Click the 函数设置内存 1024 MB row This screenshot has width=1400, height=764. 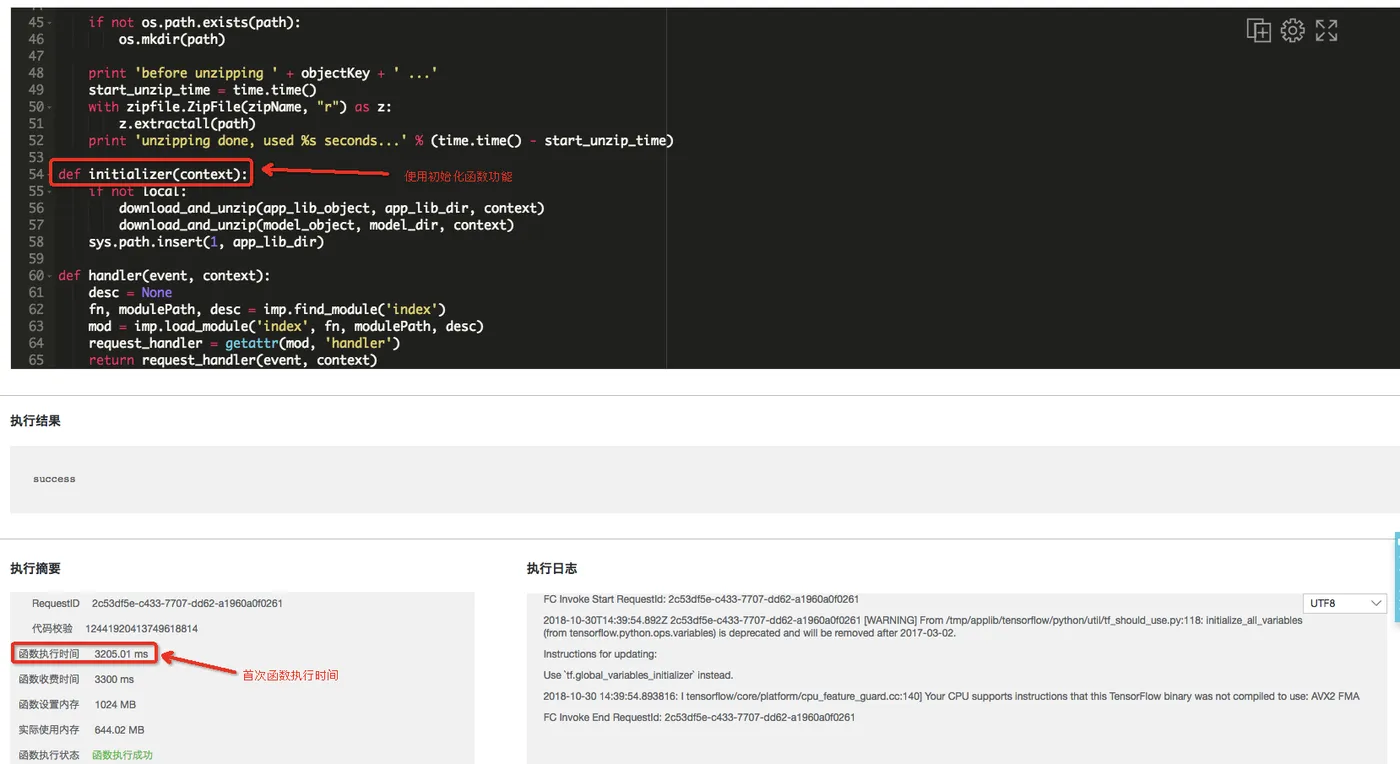coord(77,704)
